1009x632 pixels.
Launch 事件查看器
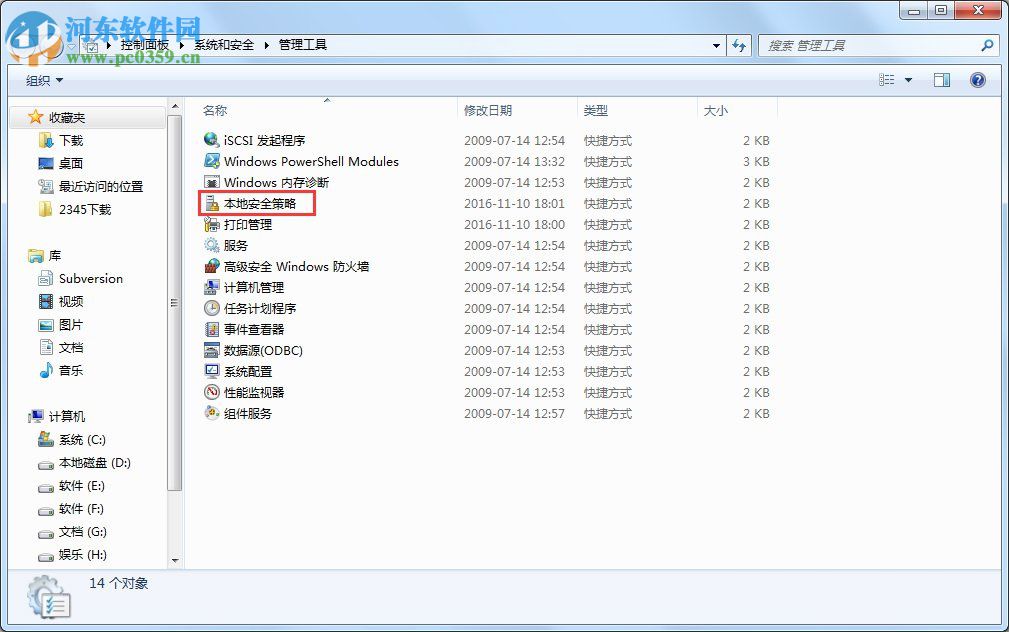coord(256,329)
